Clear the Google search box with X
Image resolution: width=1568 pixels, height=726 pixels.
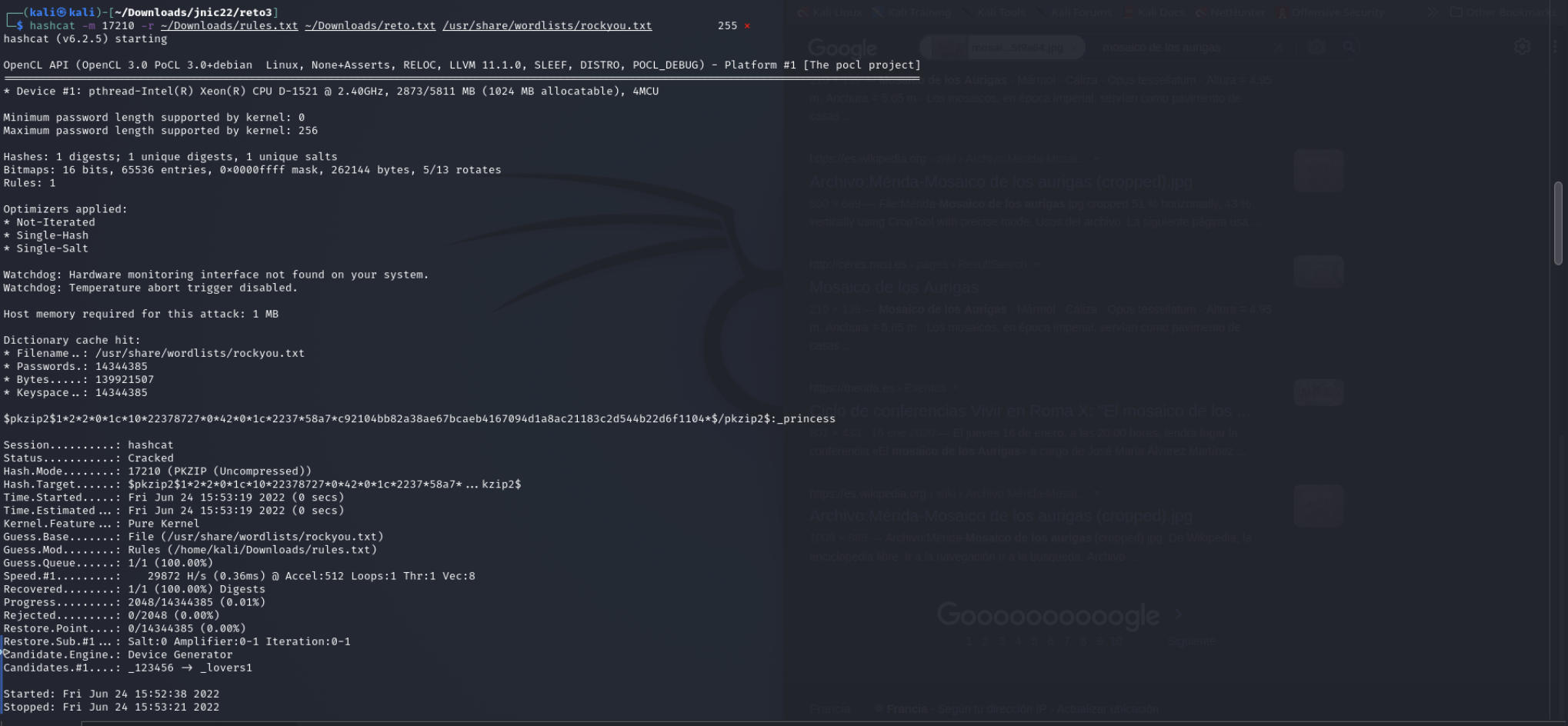1278,48
